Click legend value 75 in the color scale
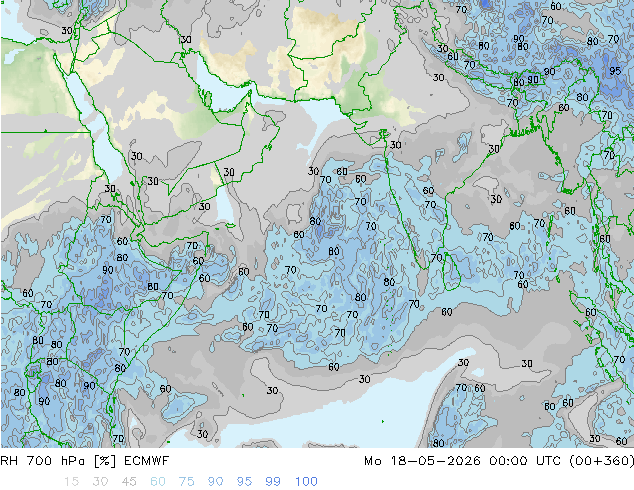The width and height of the screenshot is (634, 490). (x=187, y=482)
